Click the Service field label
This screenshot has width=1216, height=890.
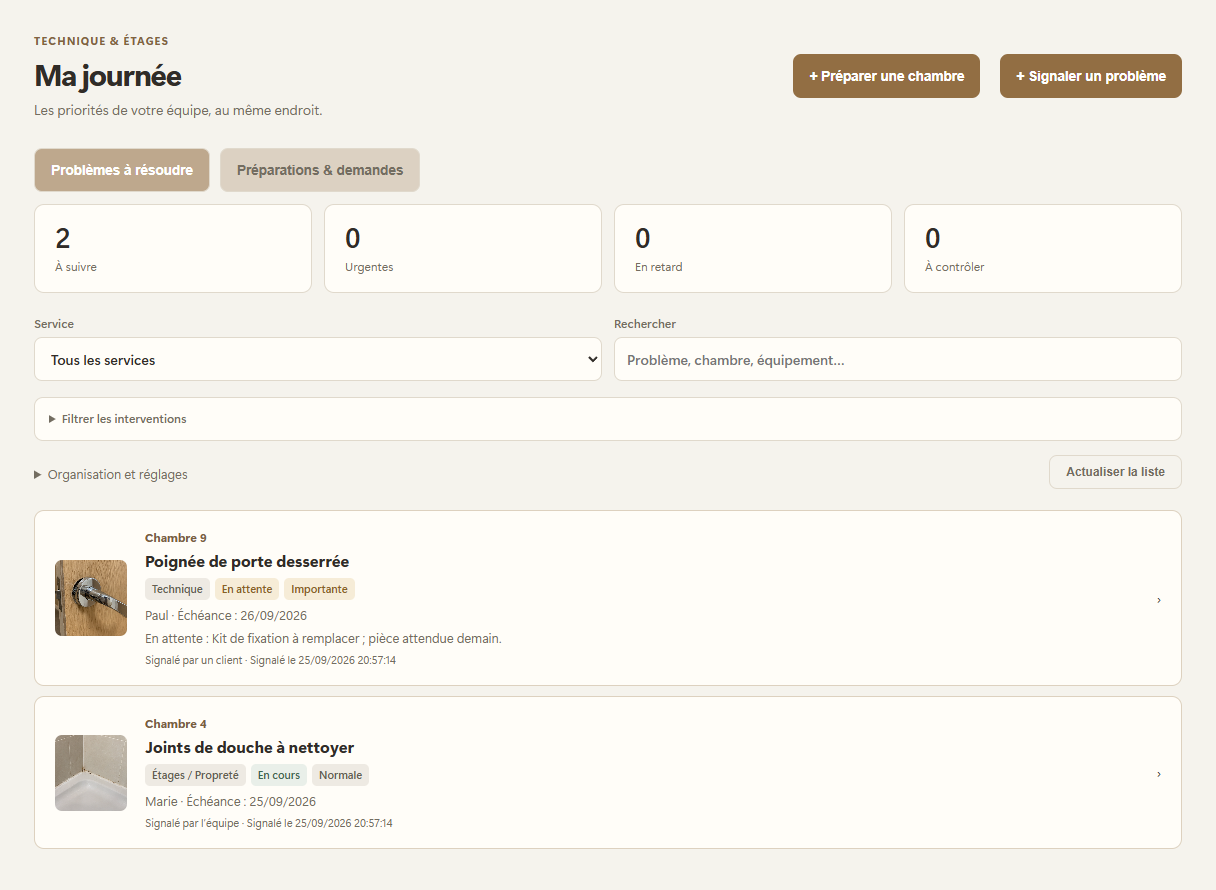tap(54, 324)
